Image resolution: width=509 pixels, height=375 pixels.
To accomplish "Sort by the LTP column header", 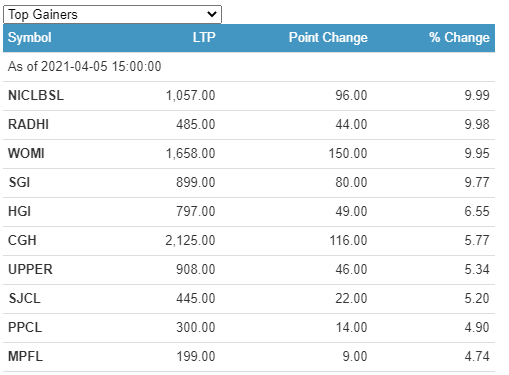I will pyautogui.click(x=204, y=37).
